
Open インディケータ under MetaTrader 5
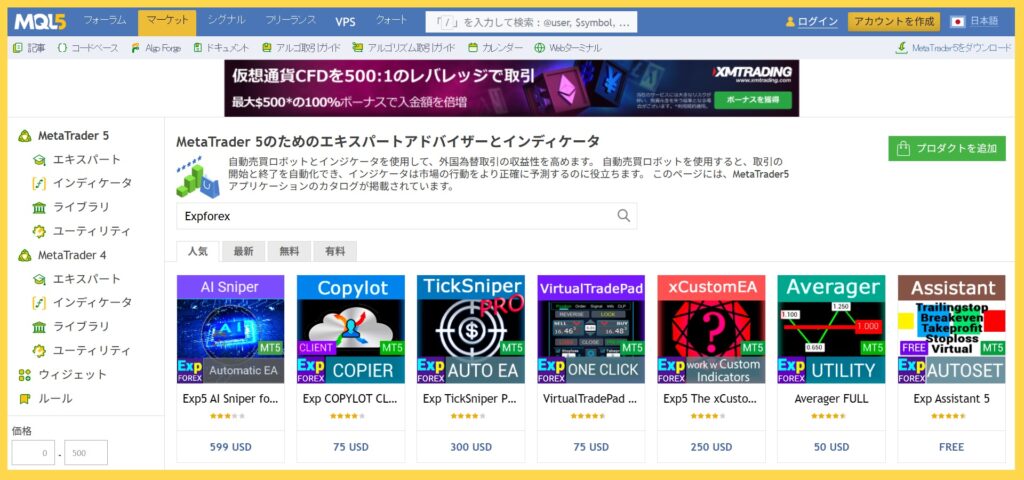pos(92,183)
